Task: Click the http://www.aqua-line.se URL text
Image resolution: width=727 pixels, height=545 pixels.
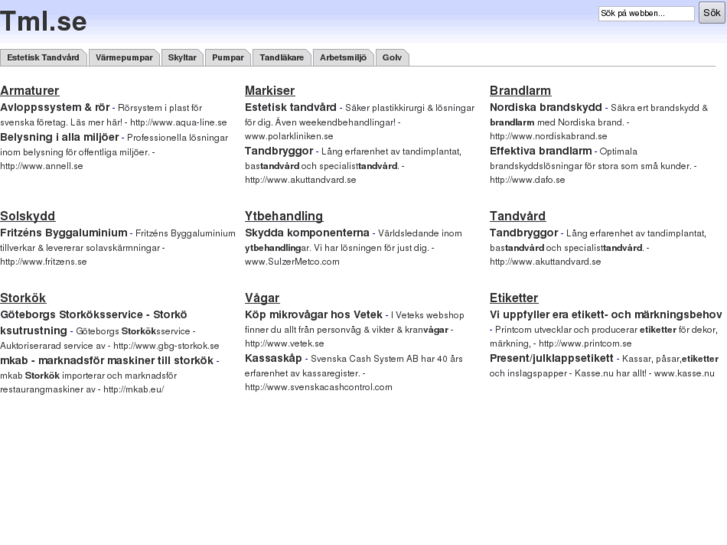Action: [179, 123]
